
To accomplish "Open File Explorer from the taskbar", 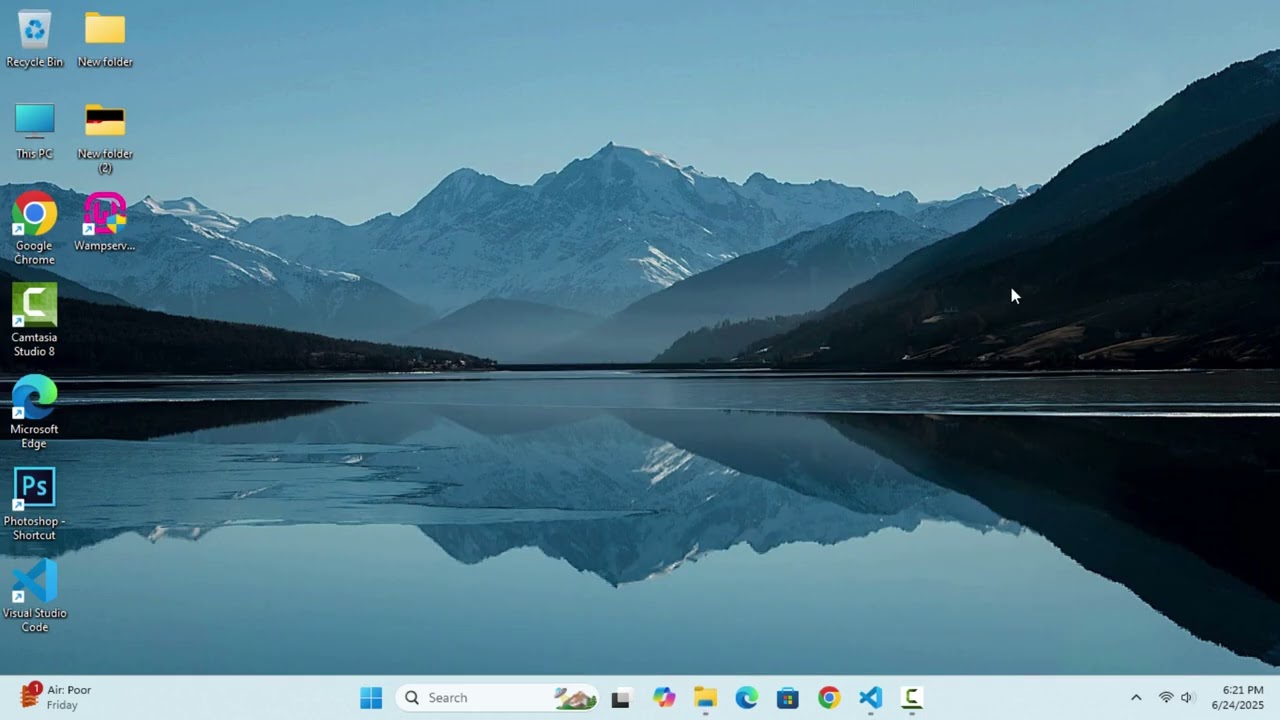I will point(706,698).
